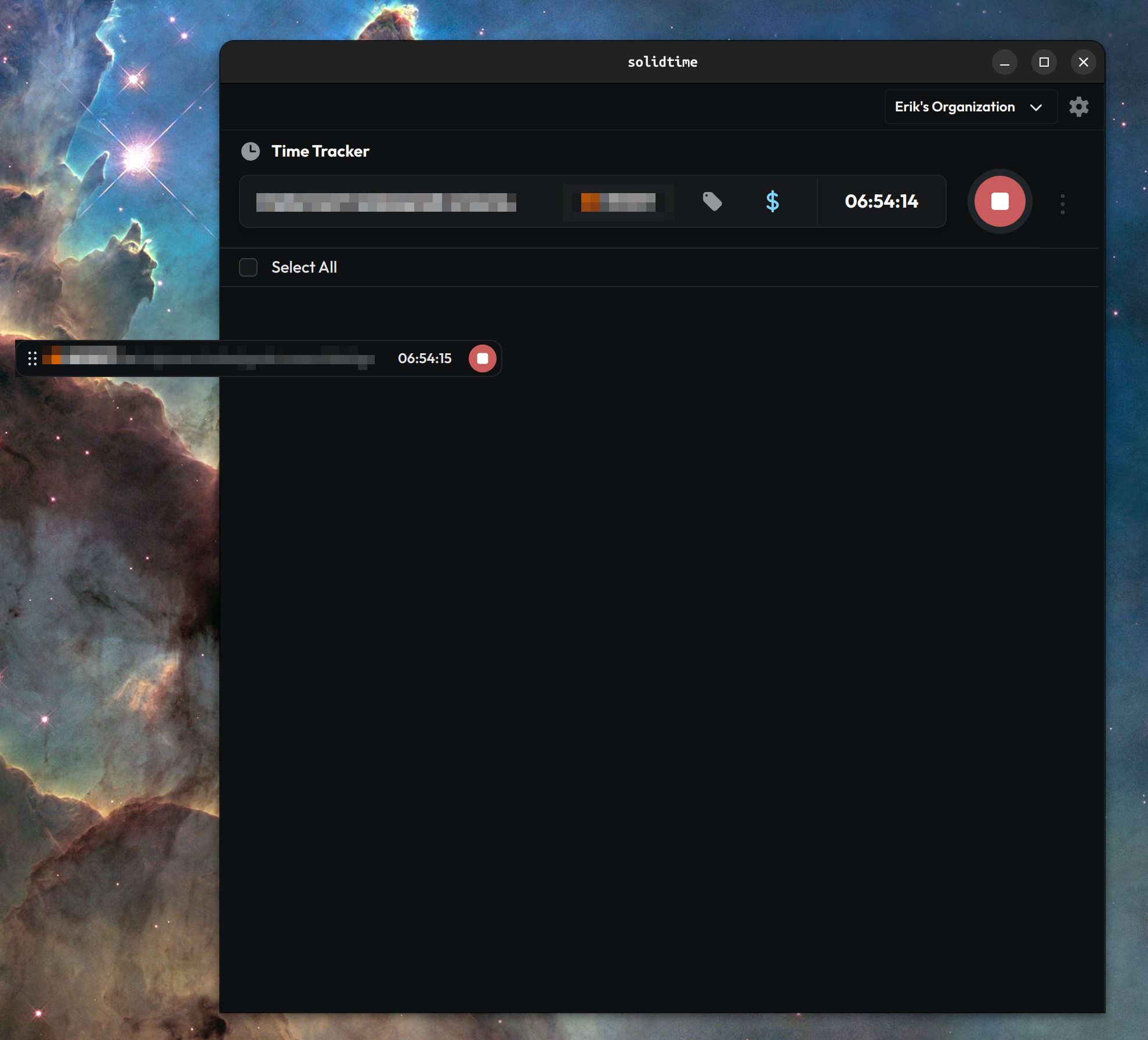
Task: Click the Time Tracker heading
Action: (x=320, y=151)
